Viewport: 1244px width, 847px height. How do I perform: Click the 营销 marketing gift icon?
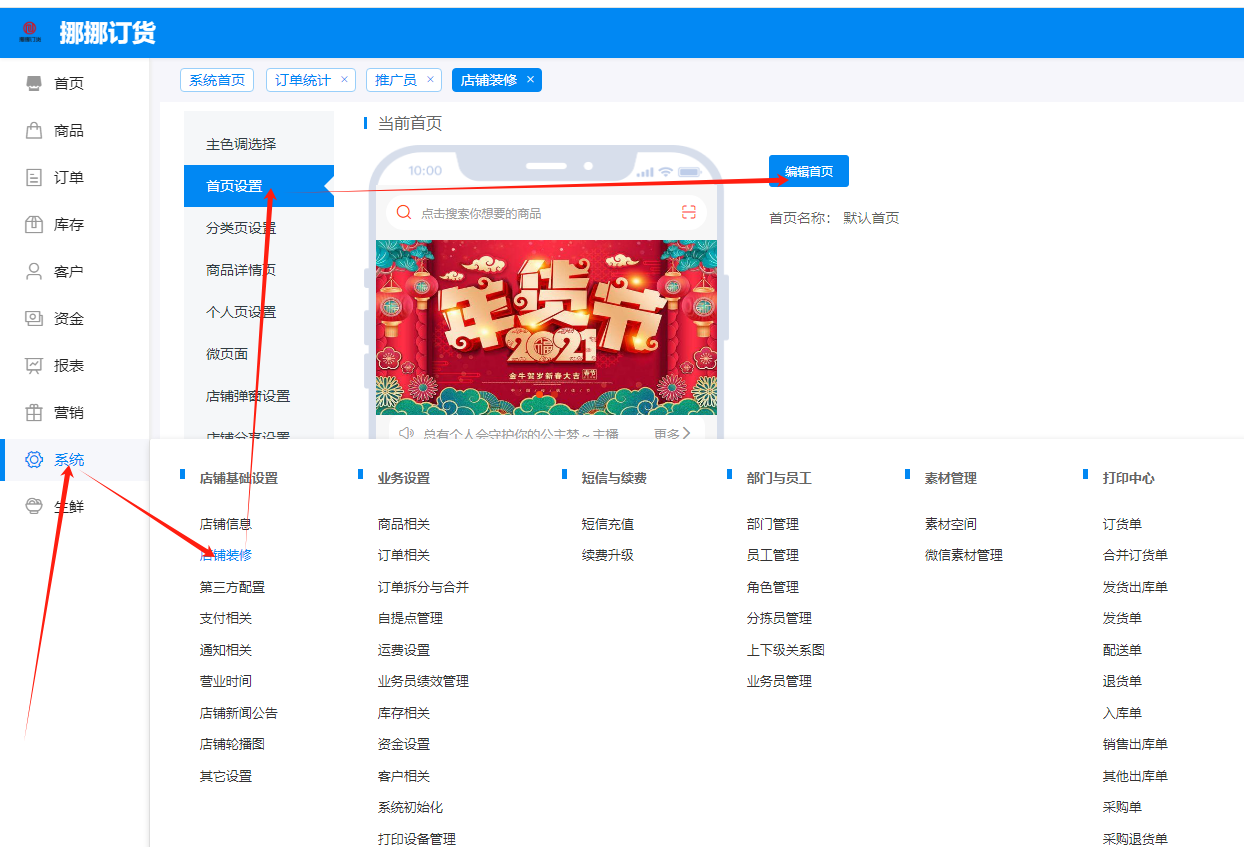tap(34, 412)
